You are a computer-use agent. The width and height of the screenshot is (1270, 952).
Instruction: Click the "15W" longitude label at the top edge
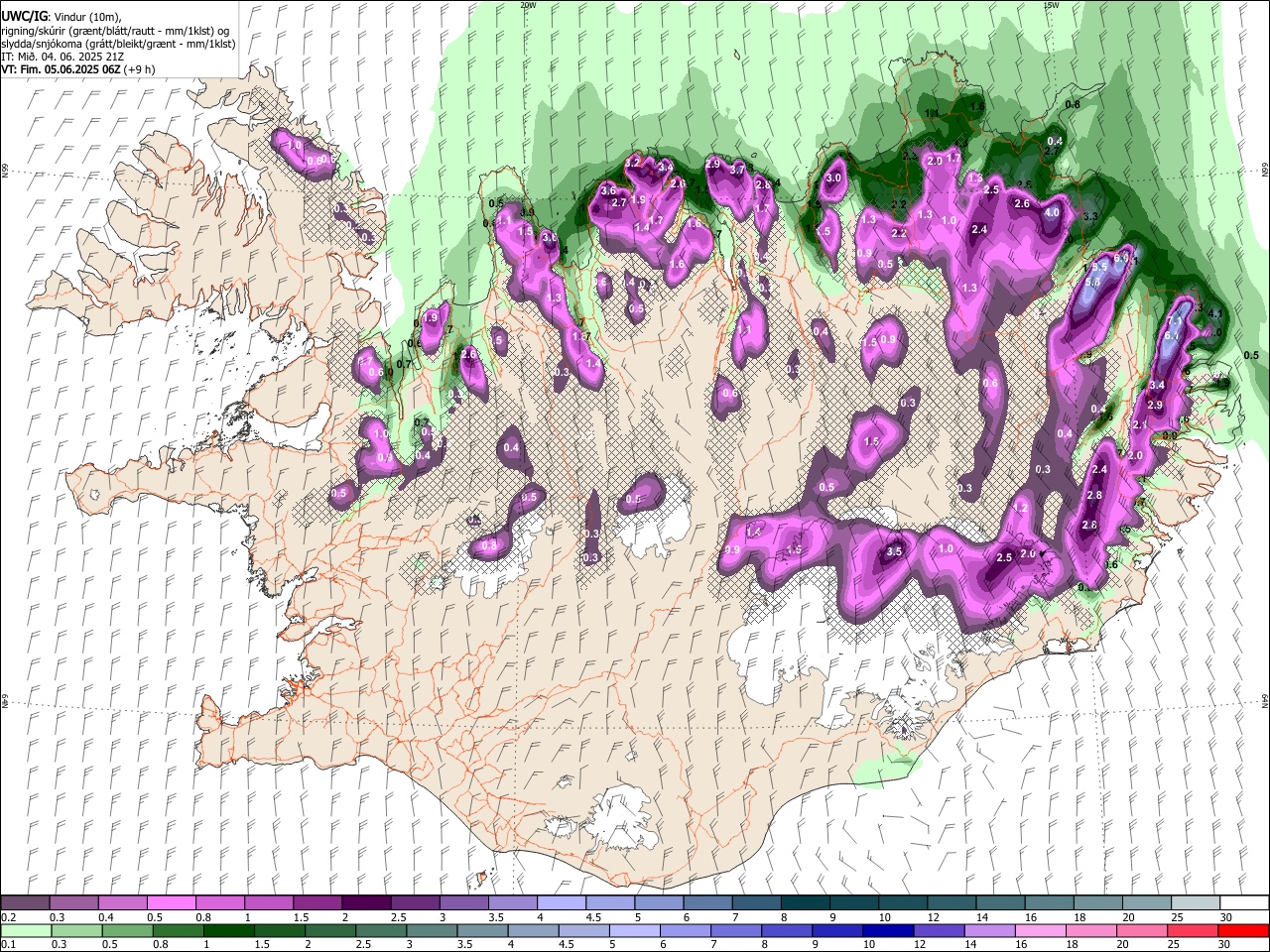pyautogui.click(x=1051, y=5)
